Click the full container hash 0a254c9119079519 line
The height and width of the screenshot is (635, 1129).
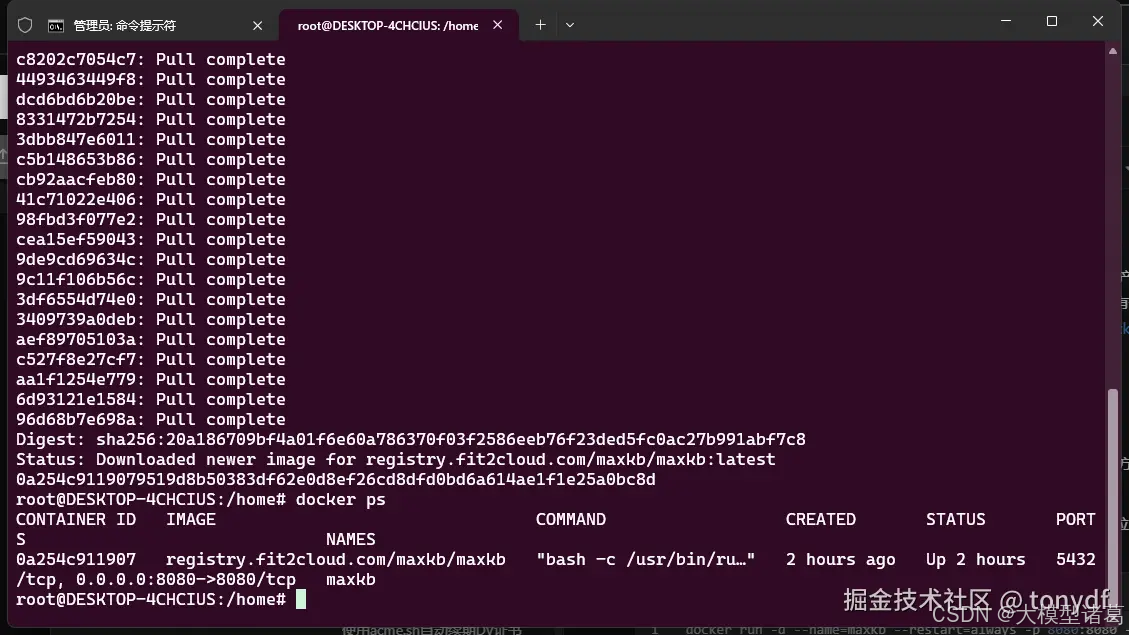click(x=336, y=479)
